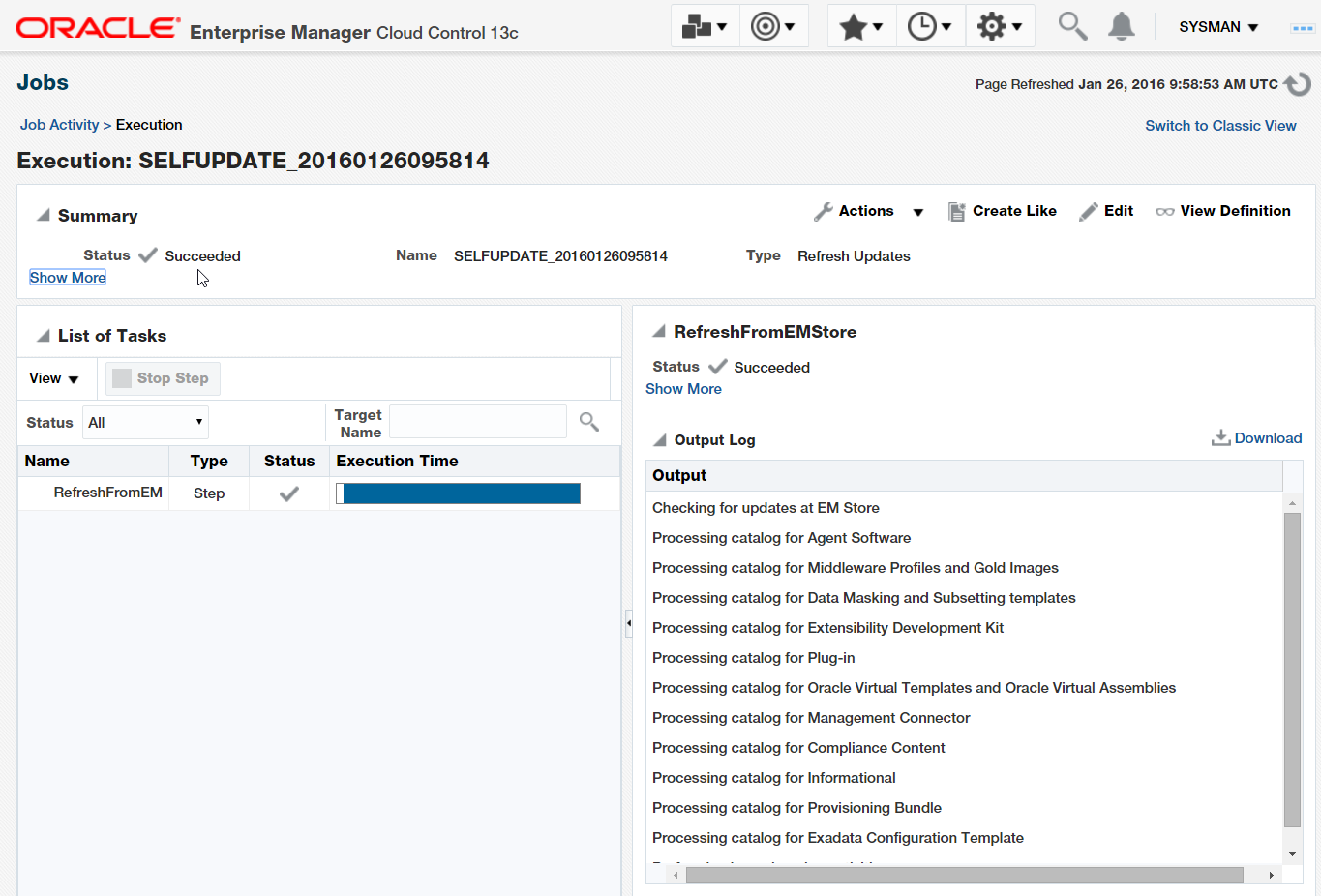Click the Refresh Updates type value
The height and width of the screenshot is (896, 1321).
[x=854, y=256]
